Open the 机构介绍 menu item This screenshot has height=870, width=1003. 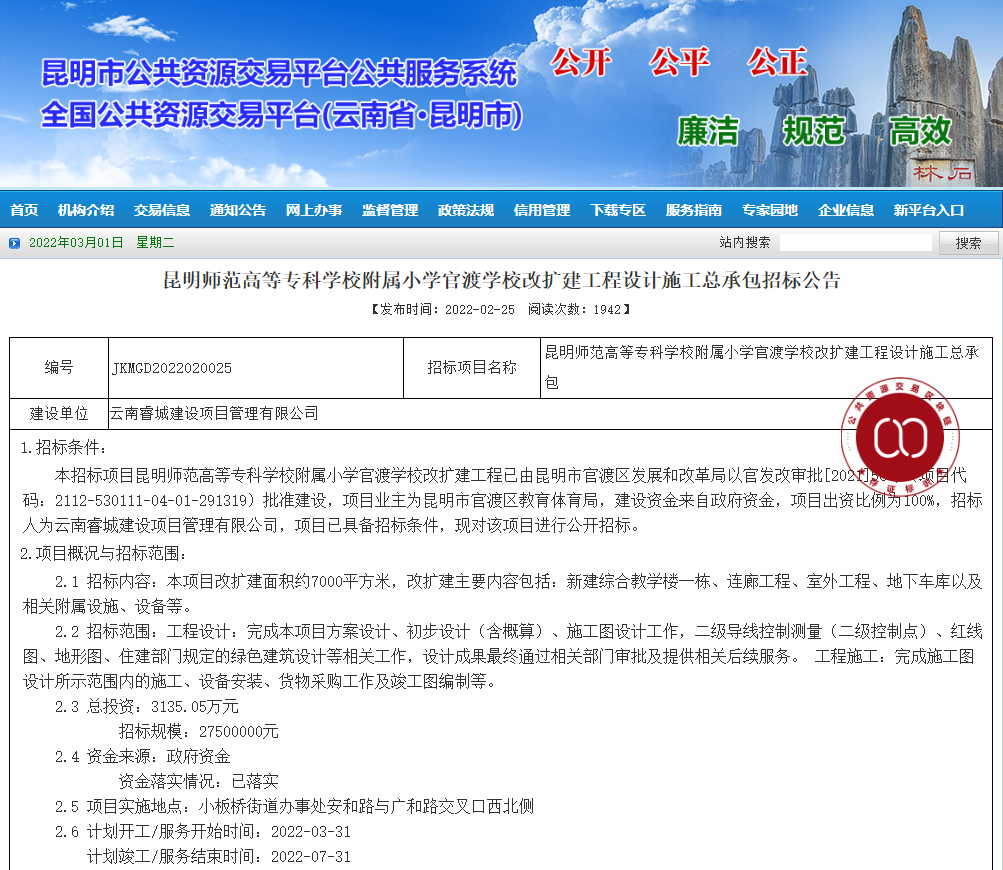point(86,210)
